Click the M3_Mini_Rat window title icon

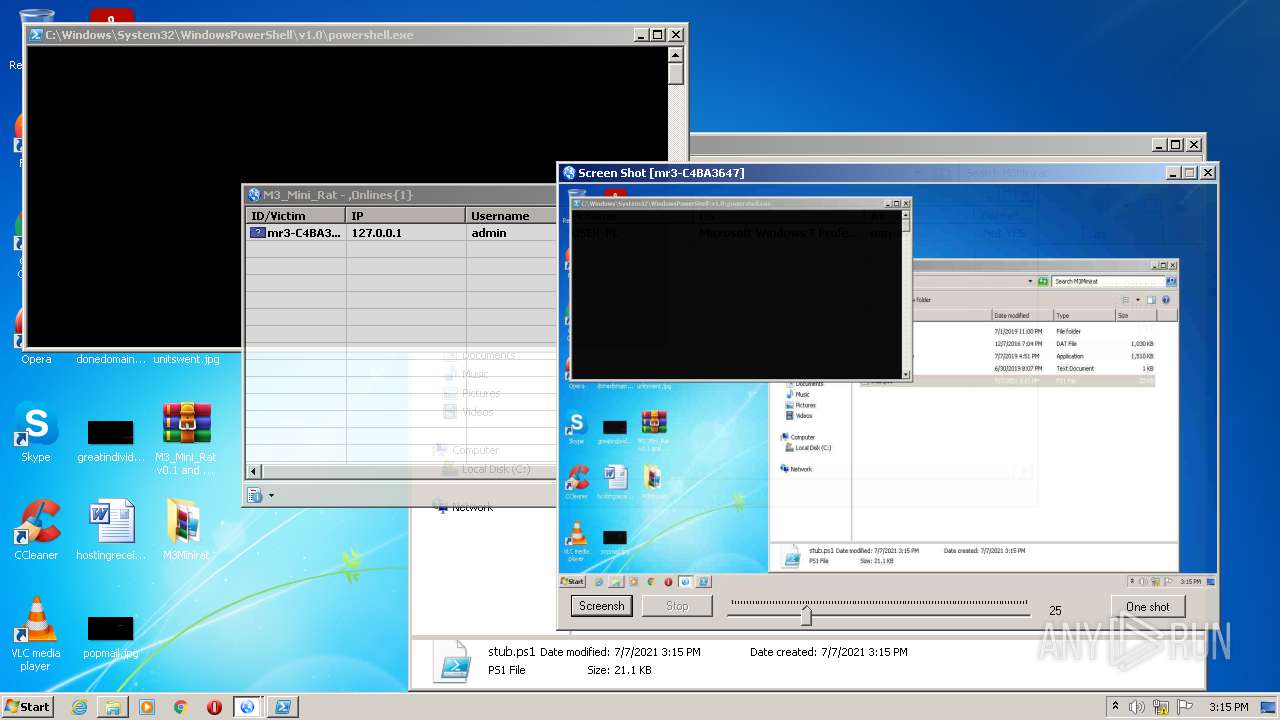(x=254, y=195)
